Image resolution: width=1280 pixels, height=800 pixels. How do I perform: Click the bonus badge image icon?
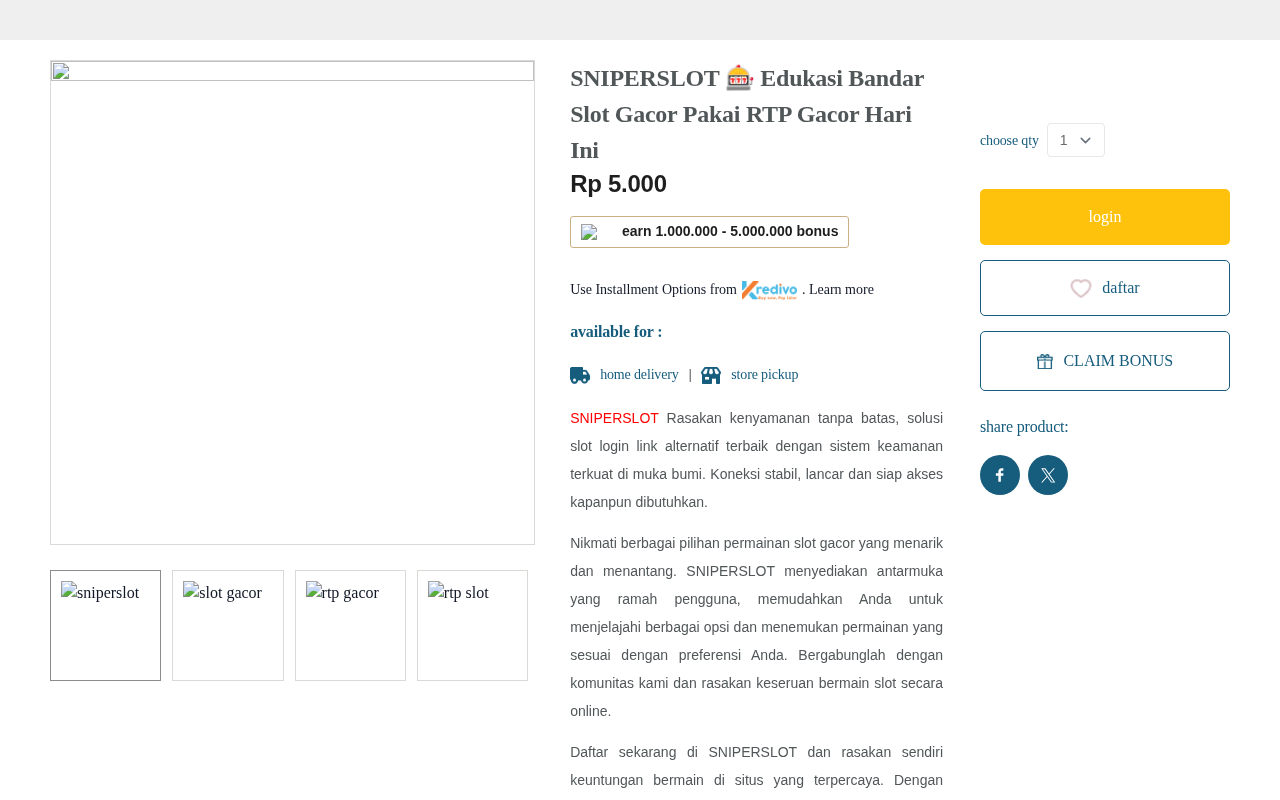point(590,232)
